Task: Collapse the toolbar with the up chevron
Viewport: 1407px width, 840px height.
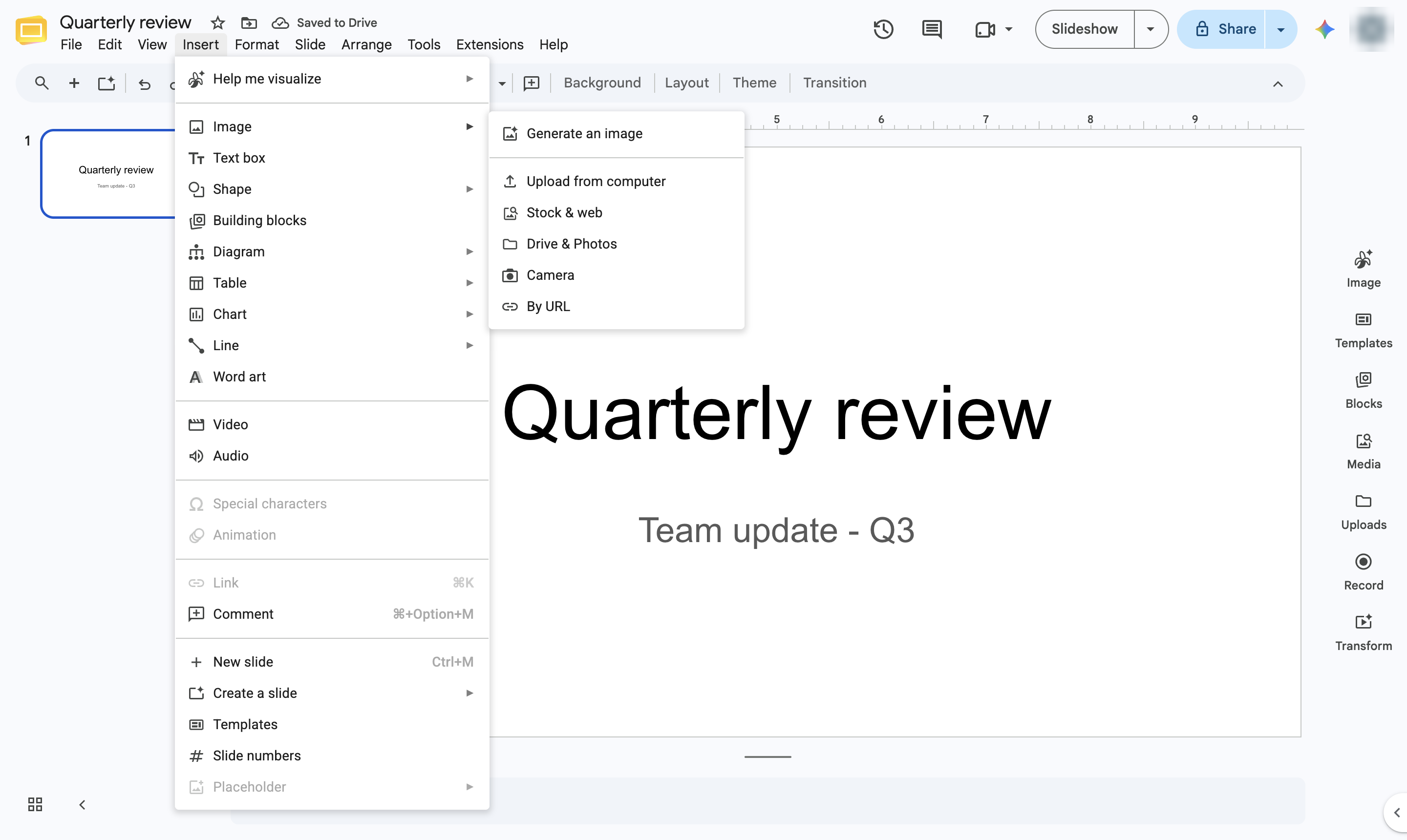Action: pos(1278,84)
